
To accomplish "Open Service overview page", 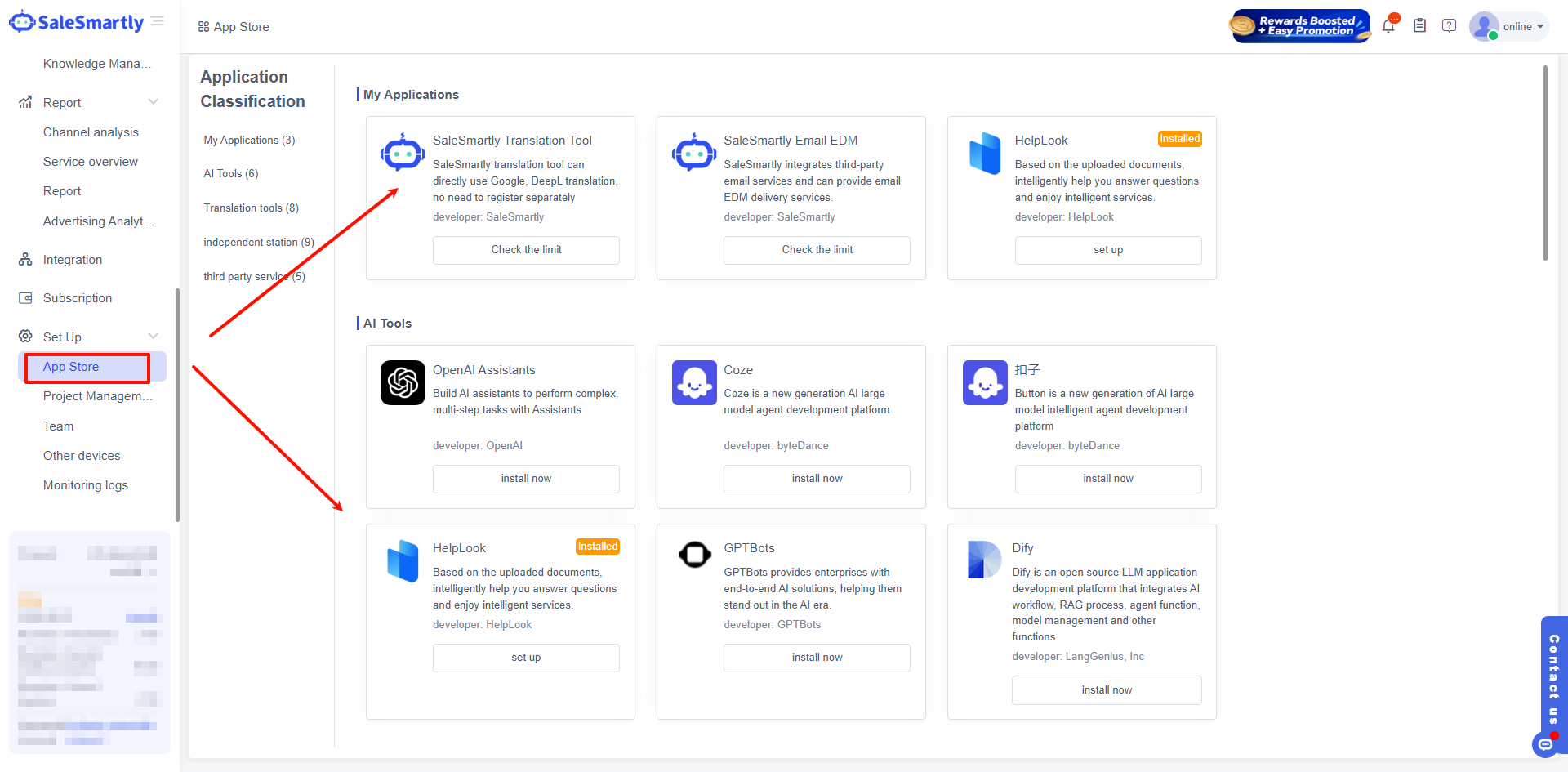I will 91,162.
